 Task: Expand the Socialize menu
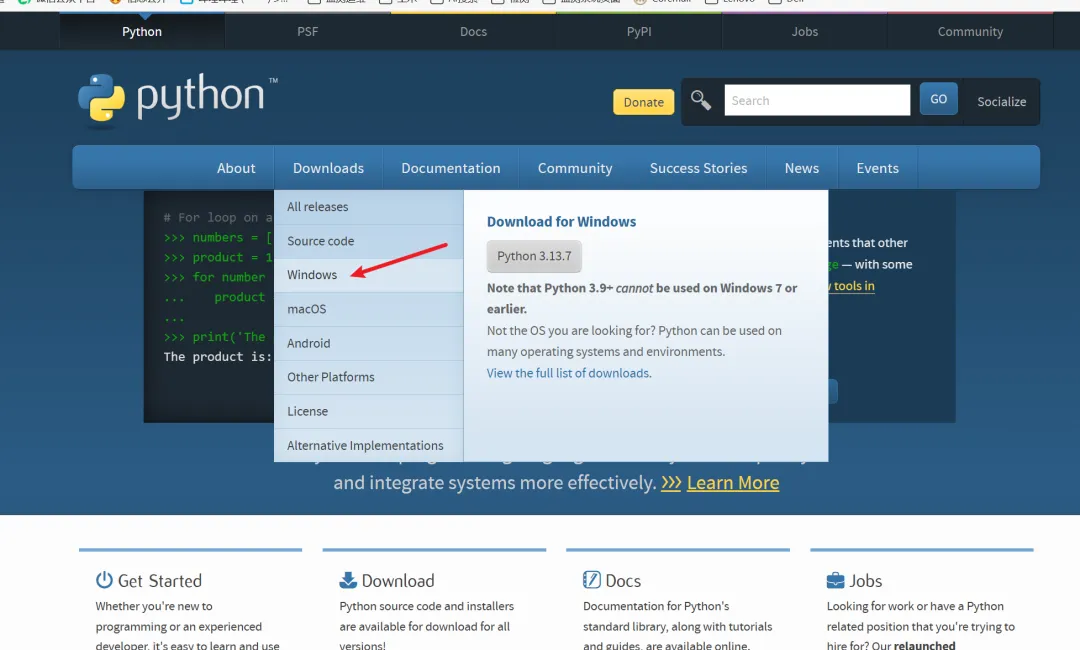click(x=1001, y=101)
